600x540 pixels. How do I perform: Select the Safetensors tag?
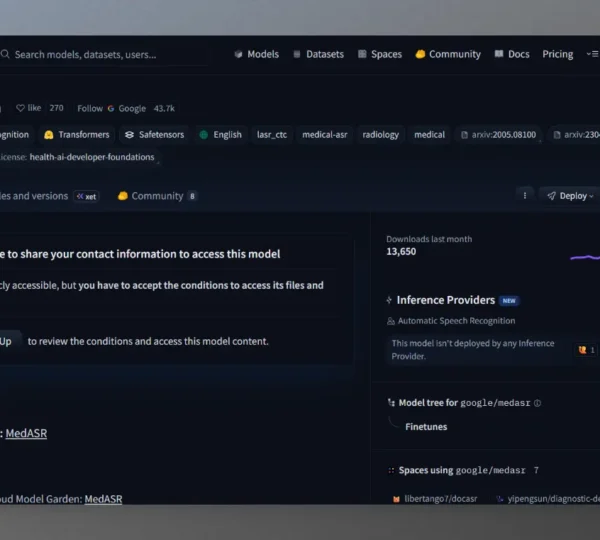(153, 134)
